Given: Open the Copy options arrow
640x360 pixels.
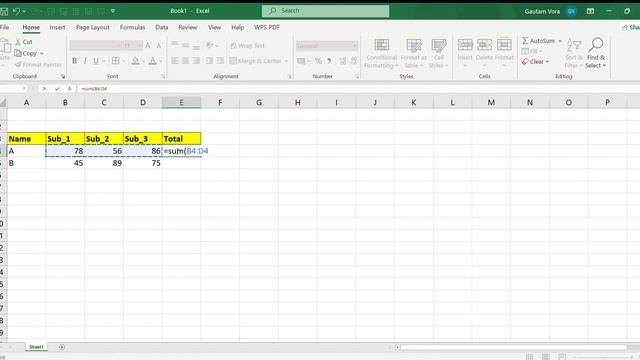Looking at the screenshot, I should click(42, 53).
